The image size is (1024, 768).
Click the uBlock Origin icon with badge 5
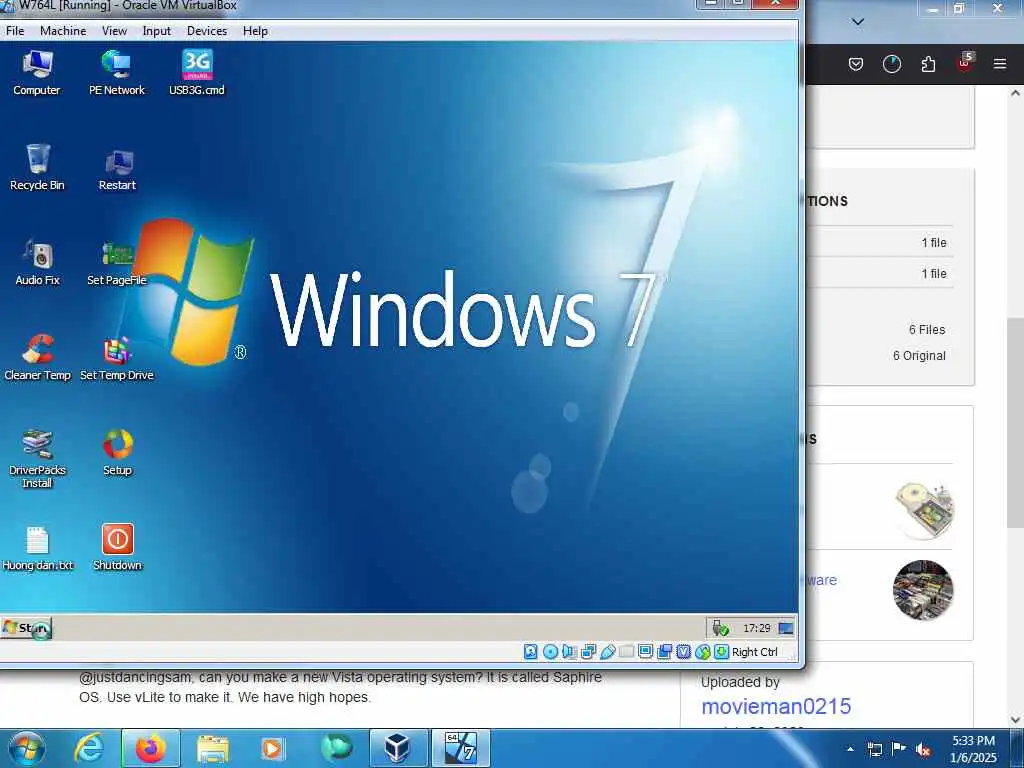965,63
